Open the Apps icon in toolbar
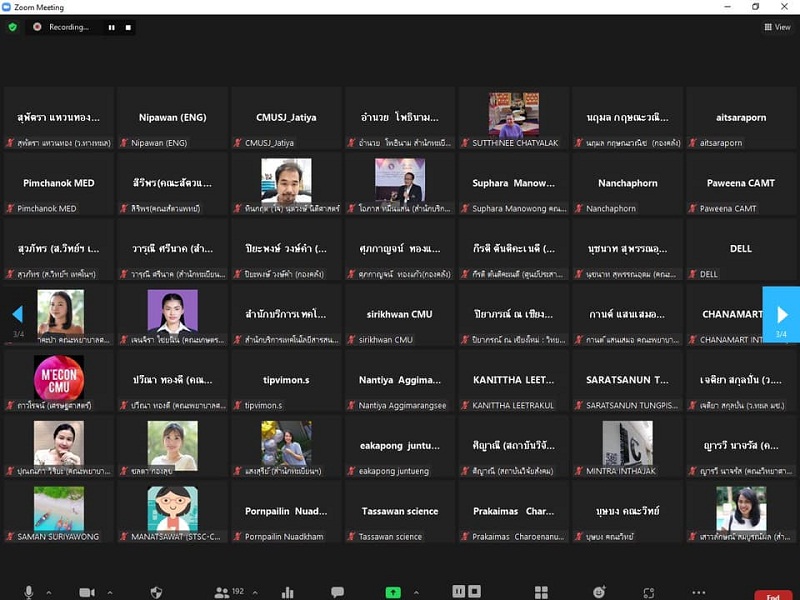The height and width of the screenshot is (600, 800). click(649, 592)
